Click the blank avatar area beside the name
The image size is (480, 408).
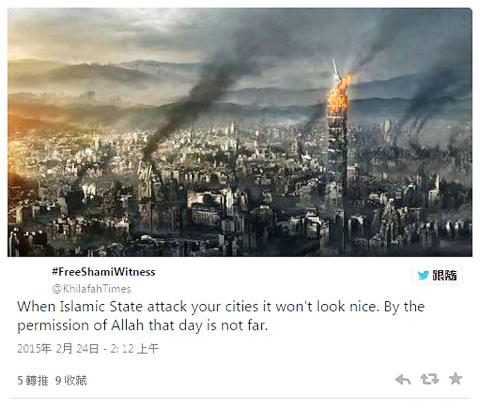pyautogui.click(x=33, y=280)
